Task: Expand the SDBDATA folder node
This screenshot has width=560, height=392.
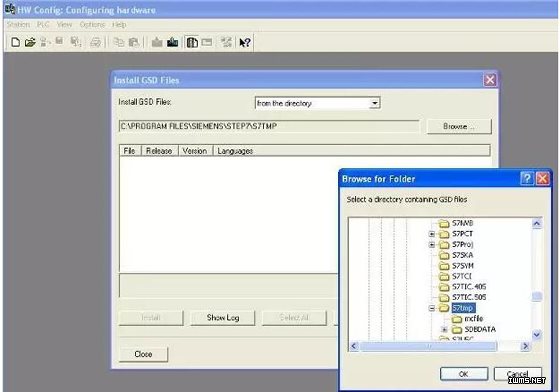Action: (445, 329)
